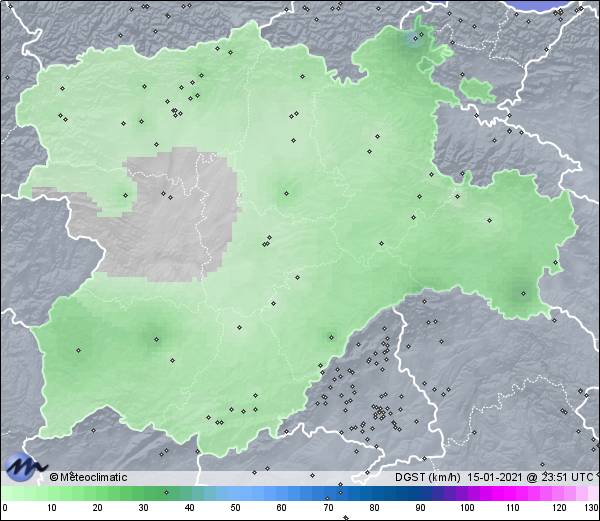Click scale value 100

pos(467,508)
